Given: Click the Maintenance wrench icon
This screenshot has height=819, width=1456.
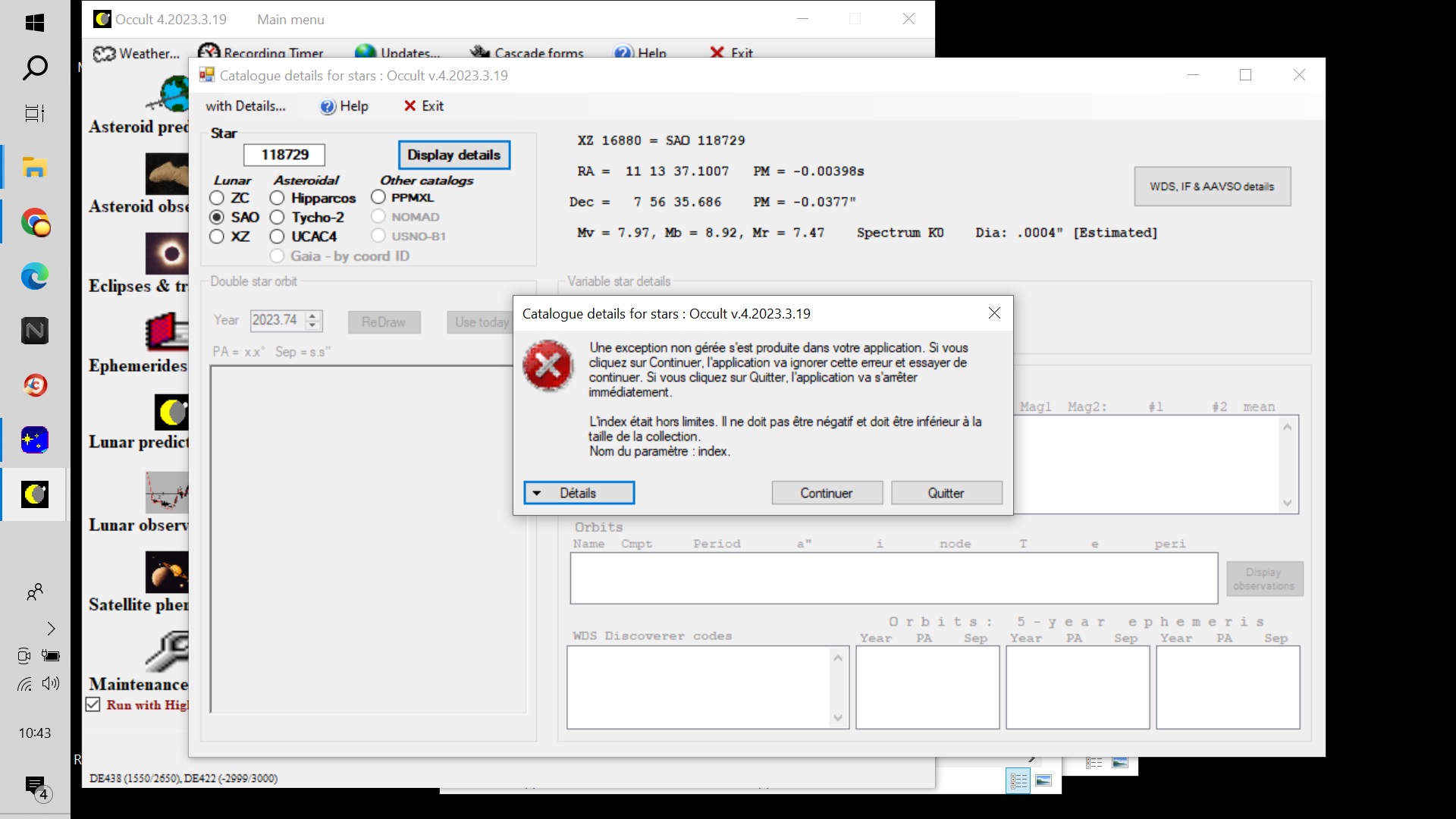Looking at the screenshot, I should (168, 651).
